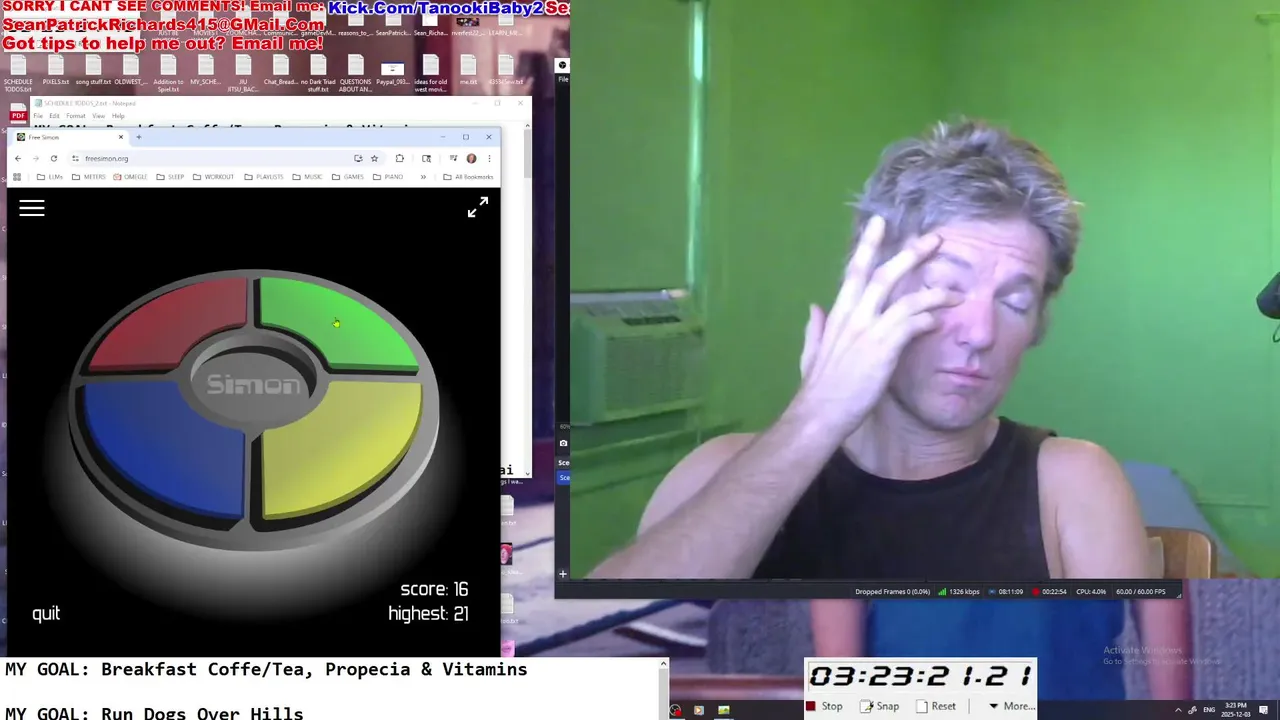Select Addition to Spiel.txt desktop file
Image resolution: width=1280 pixels, height=720 pixels.
coord(168,73)
